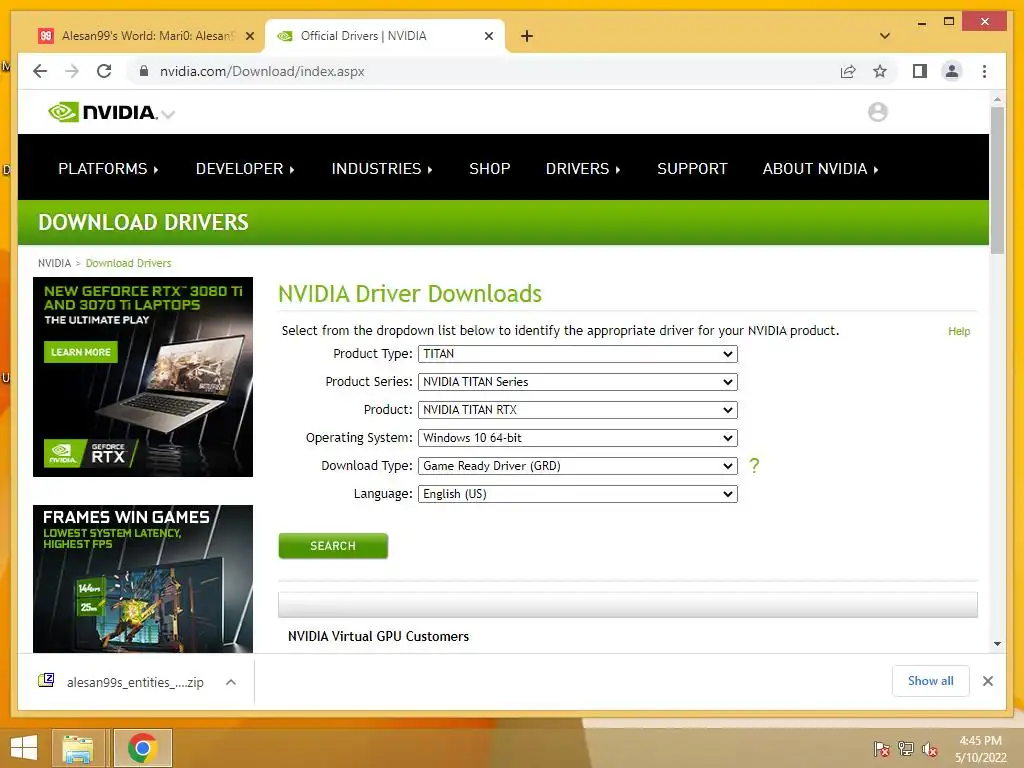Click Show all downloads

[931, 681]
